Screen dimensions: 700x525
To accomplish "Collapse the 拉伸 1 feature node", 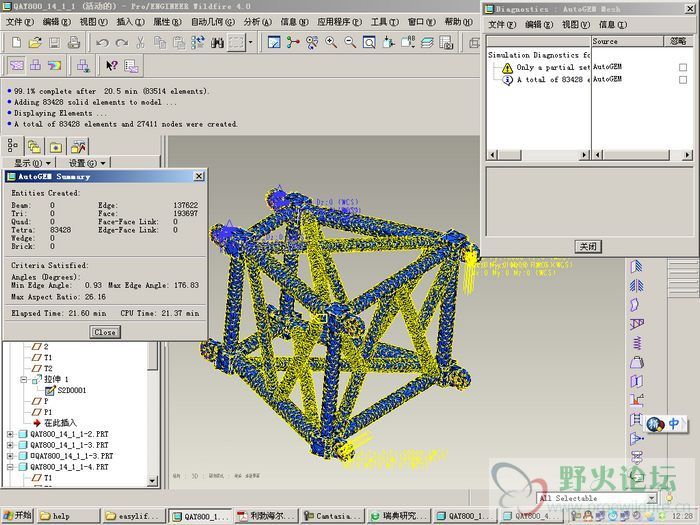I will point(23,379).
